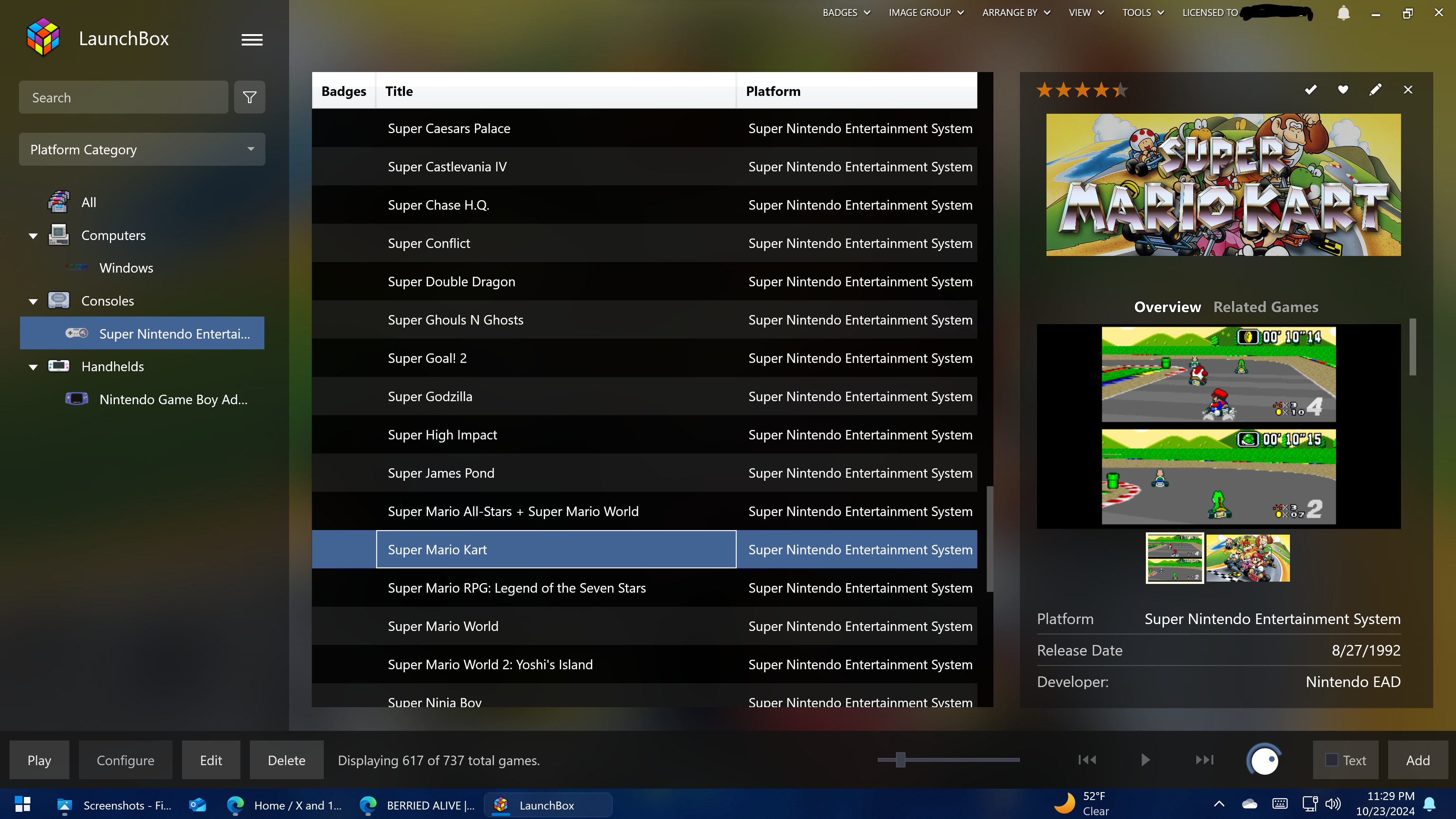Select Super Ghouls N Ghosts row
Viewport: 1456px width, 819px height.
coord(644,319)
